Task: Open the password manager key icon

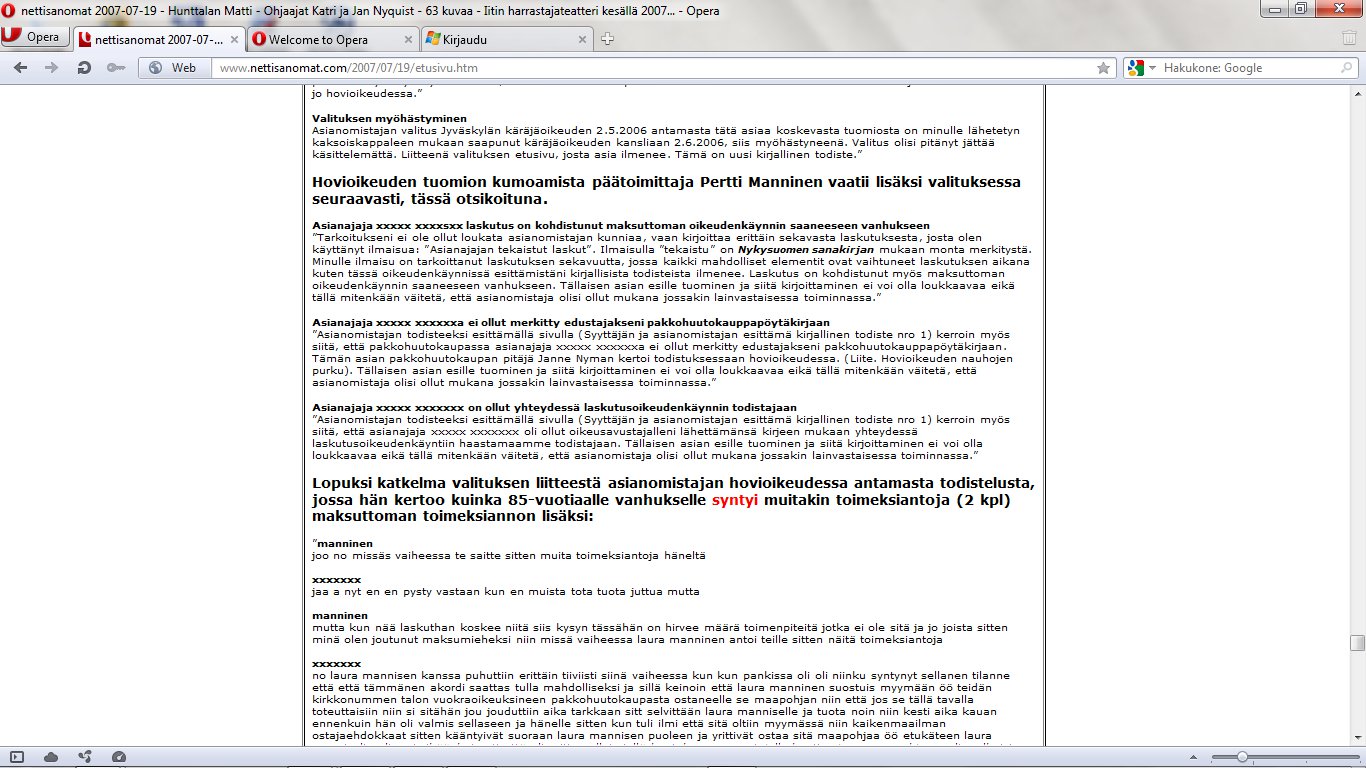Action: [116, 68]
